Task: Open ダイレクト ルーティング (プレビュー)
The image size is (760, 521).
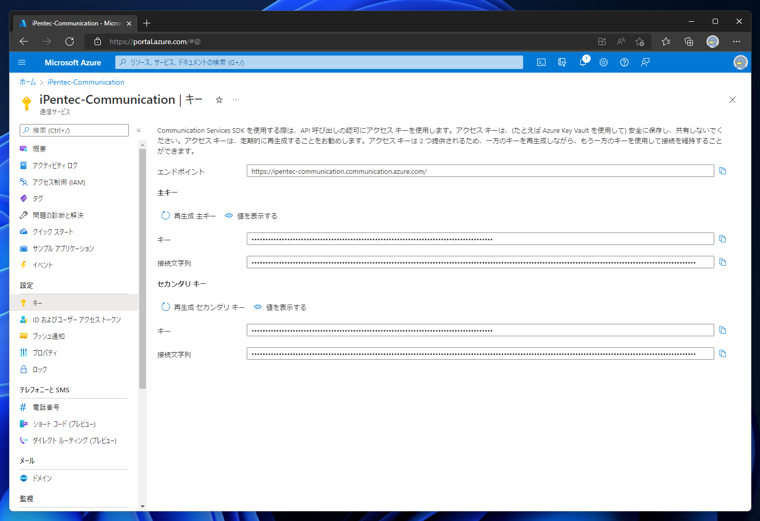Action: (74, 440)
